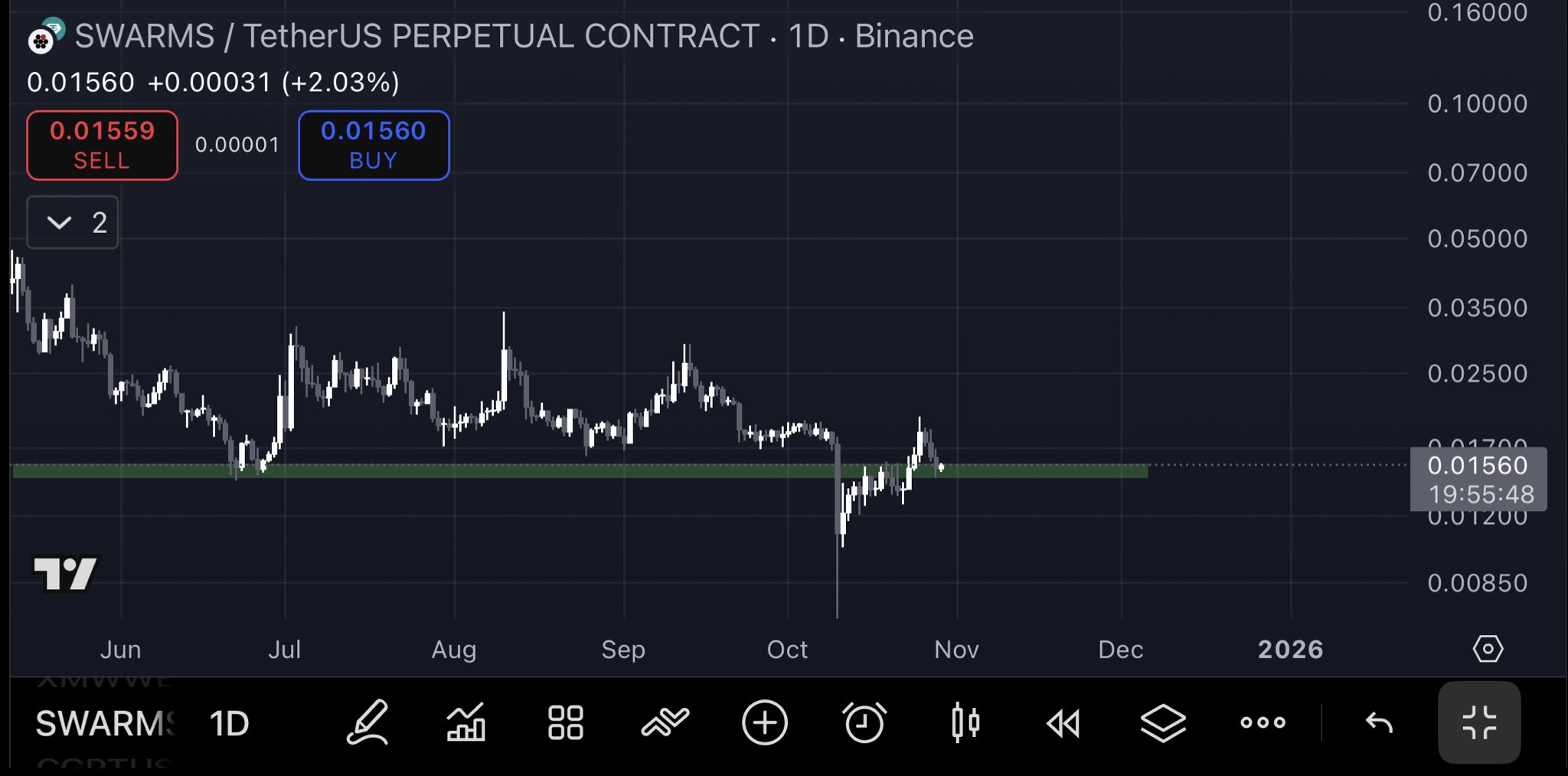Screen dimensions: 1568x776
Task: Open the indicators chart icon
Action: [x=466, y=722]
